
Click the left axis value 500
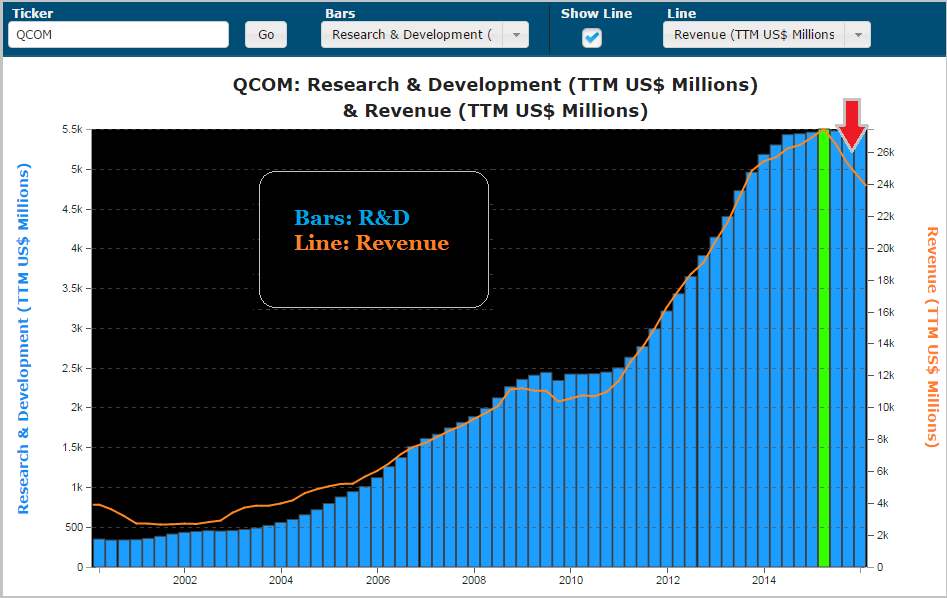coord(74,527)
